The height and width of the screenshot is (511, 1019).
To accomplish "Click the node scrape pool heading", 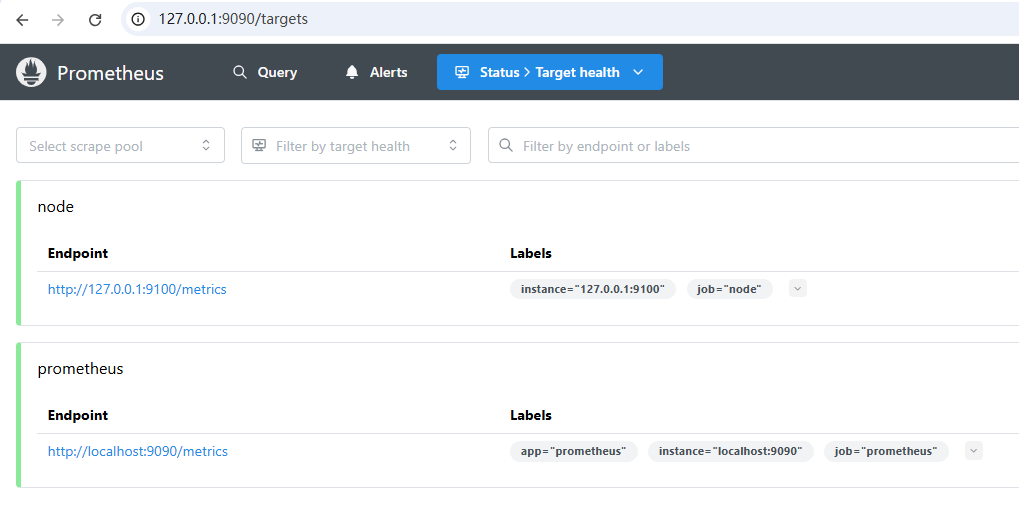I will tap(56, 207).
